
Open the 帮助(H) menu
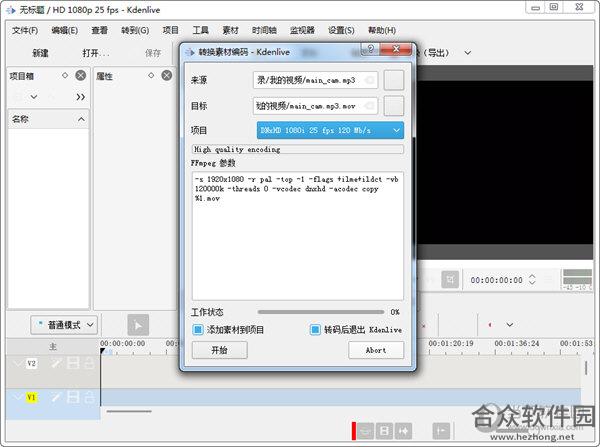tap(382, 30)
